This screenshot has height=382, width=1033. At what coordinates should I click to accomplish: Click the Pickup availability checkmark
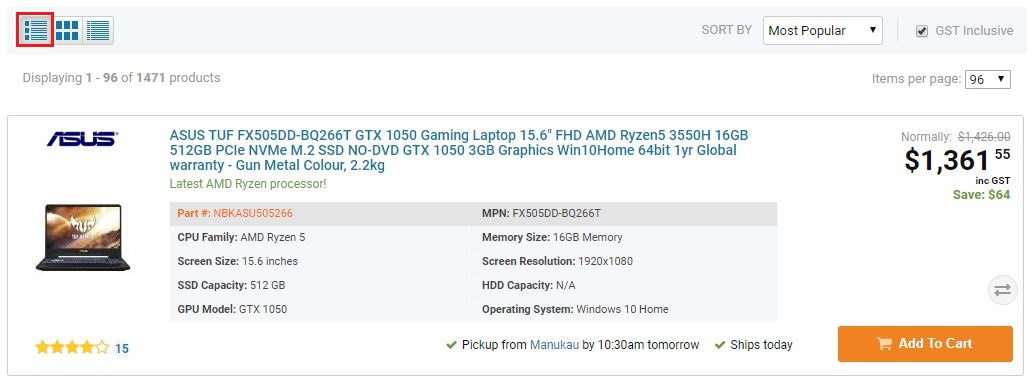click(x=451, y=344)
